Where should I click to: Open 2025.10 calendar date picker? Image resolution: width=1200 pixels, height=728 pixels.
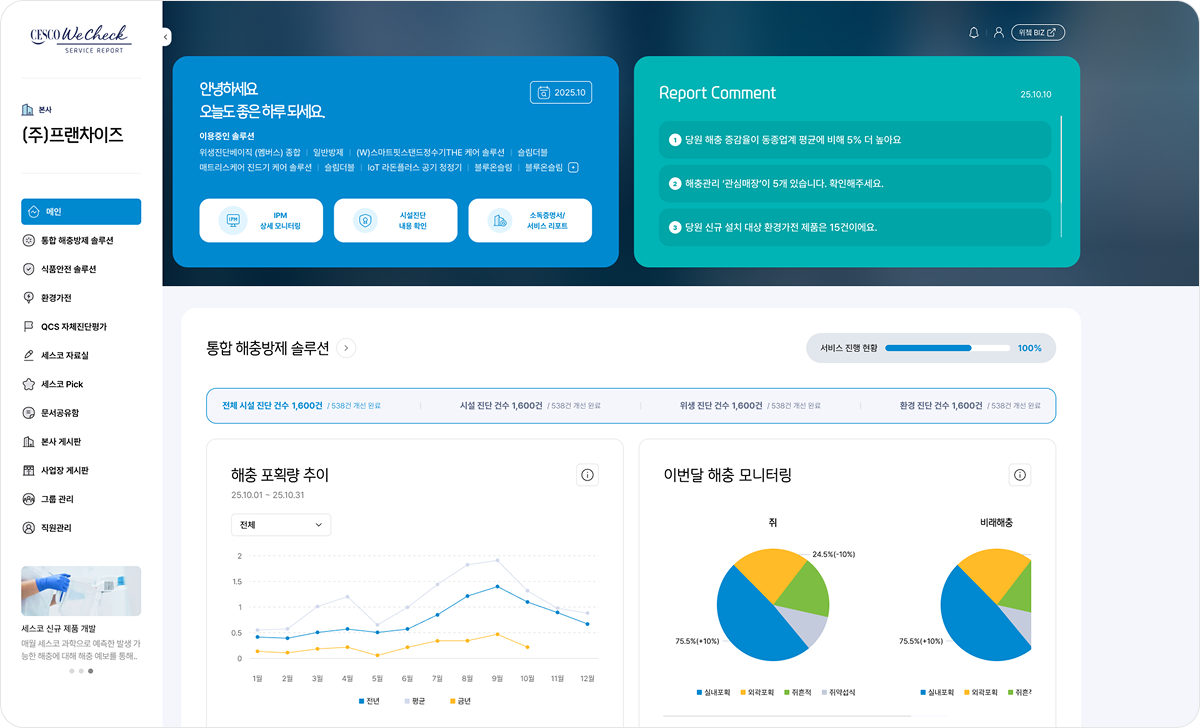pyautogui.click(x=561, y=93)
